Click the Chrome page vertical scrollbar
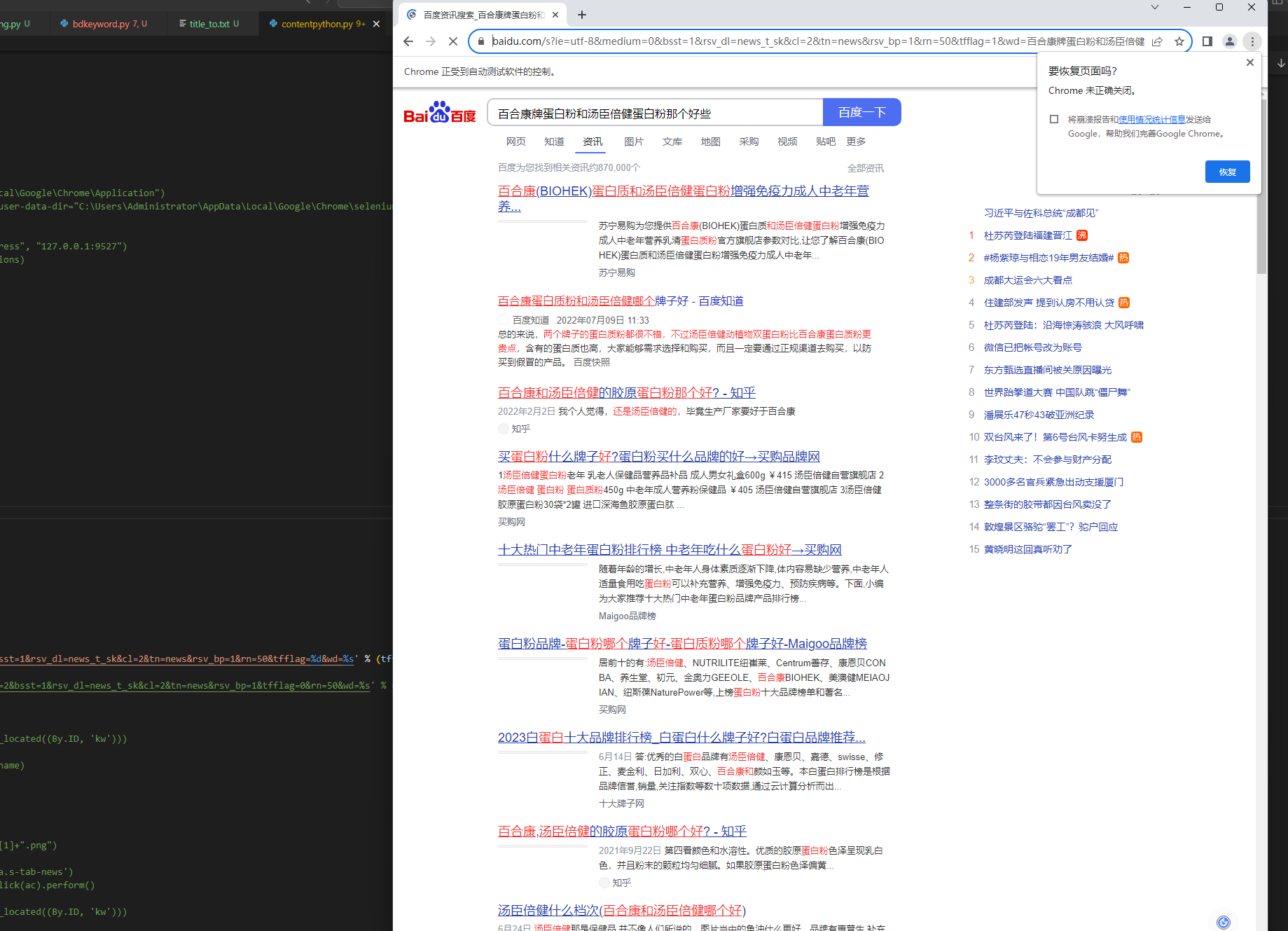Image resolution: width=1288 pixels, height=931 pixels. point(1261,186)
